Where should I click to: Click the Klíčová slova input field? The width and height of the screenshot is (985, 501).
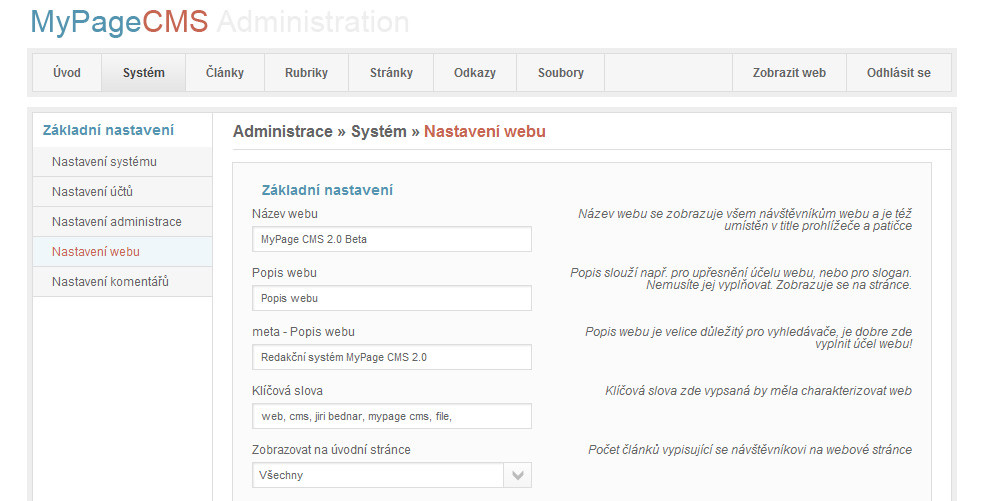click(392, 416)
